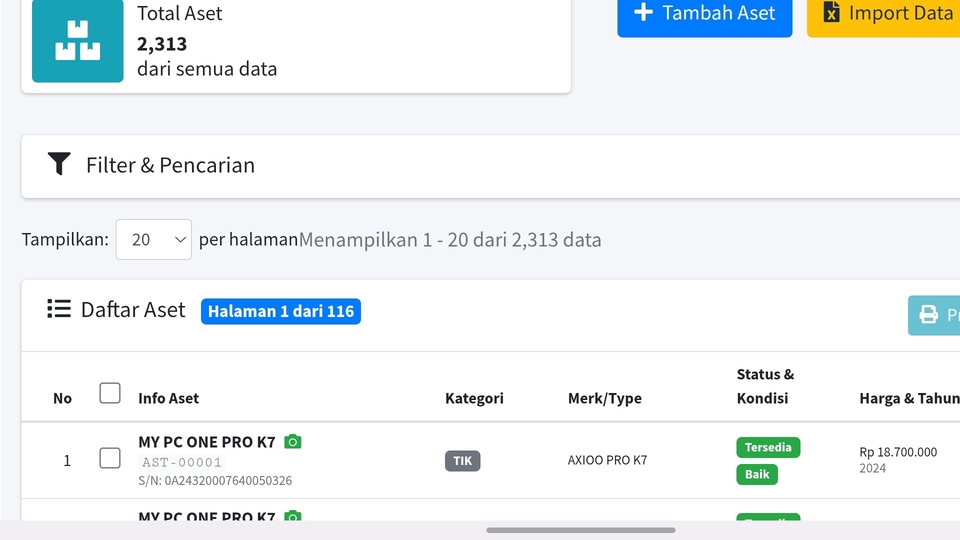
Task: Click the funnel filter icon
Action: pos(59,164)
